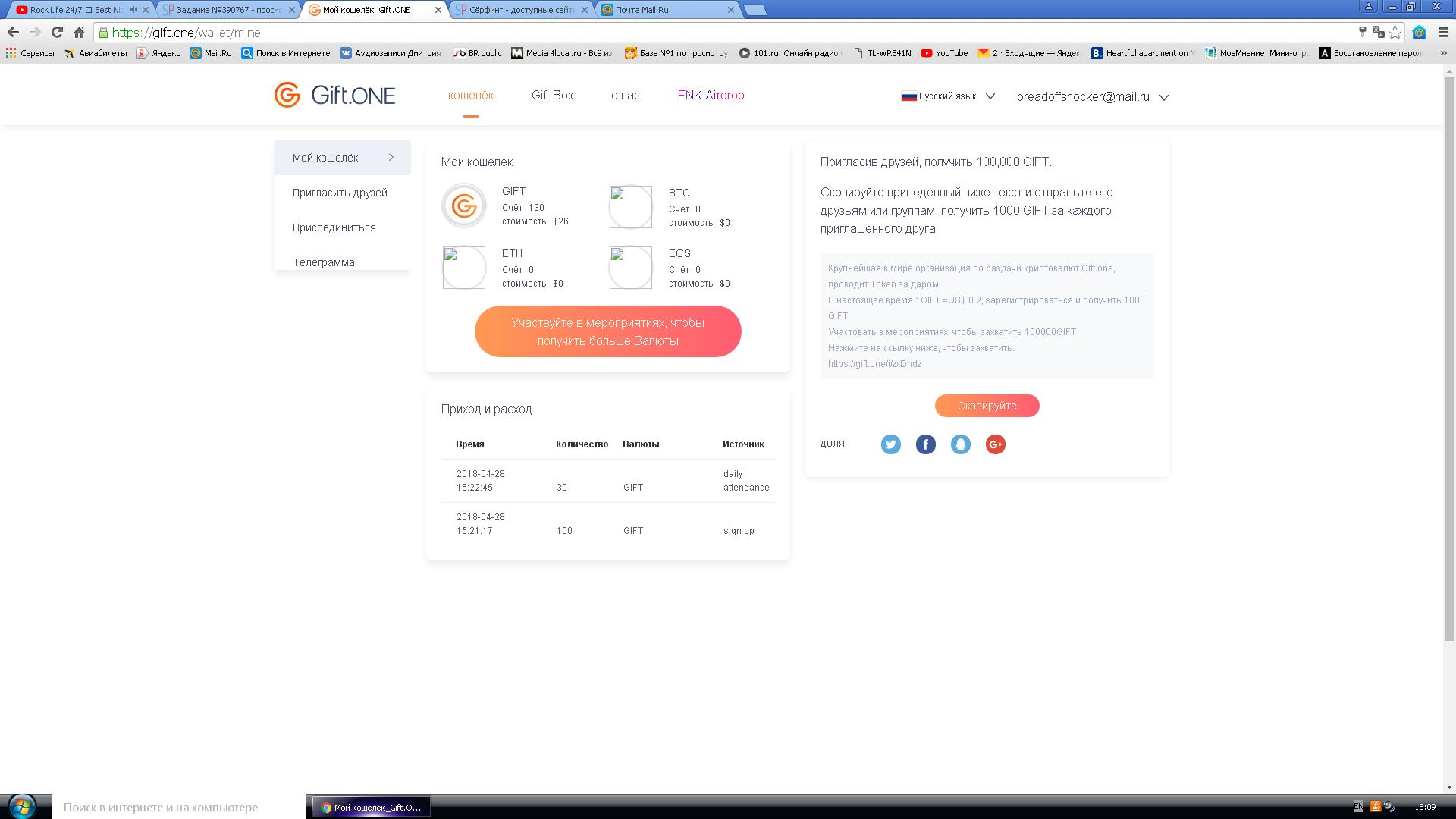The width and height of the screenshot is (1456, 819).
Task: Bookmark page using the star icon
Action: (1395, 32)
